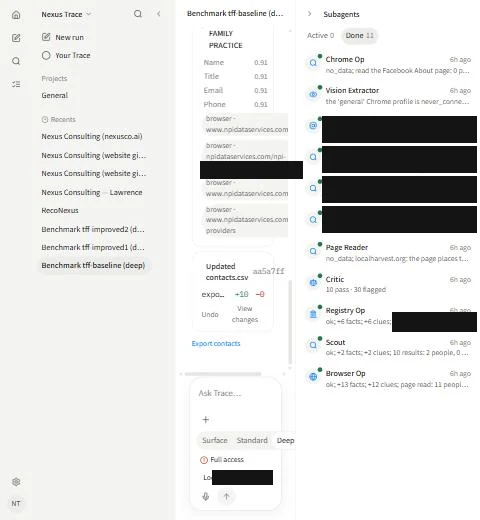
Task: Click the microphone voice input icon
Action: (x=206, y=496)
